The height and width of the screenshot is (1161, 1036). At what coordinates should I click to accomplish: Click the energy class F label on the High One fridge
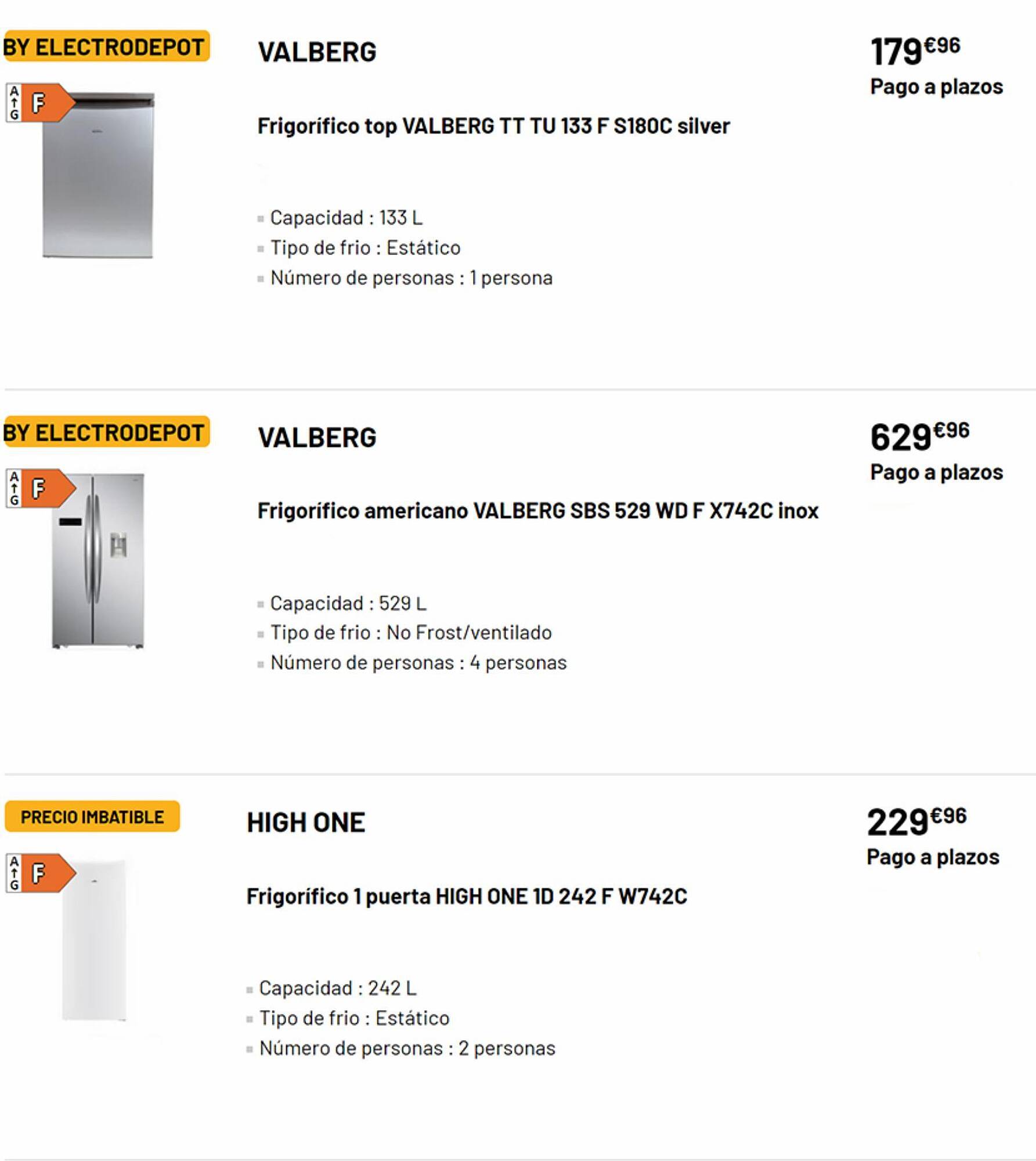[41, 873]
